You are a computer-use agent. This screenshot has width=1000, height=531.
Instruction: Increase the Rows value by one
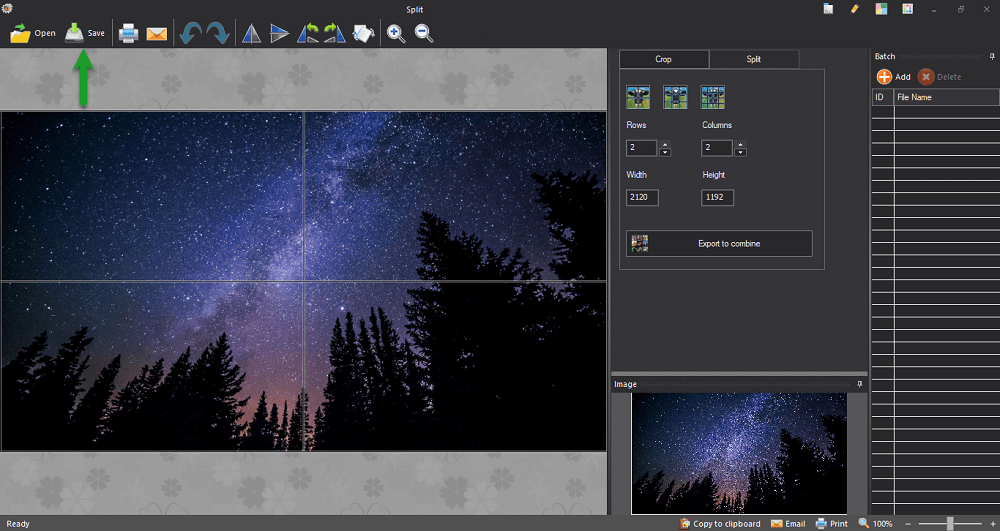(665, 144)
